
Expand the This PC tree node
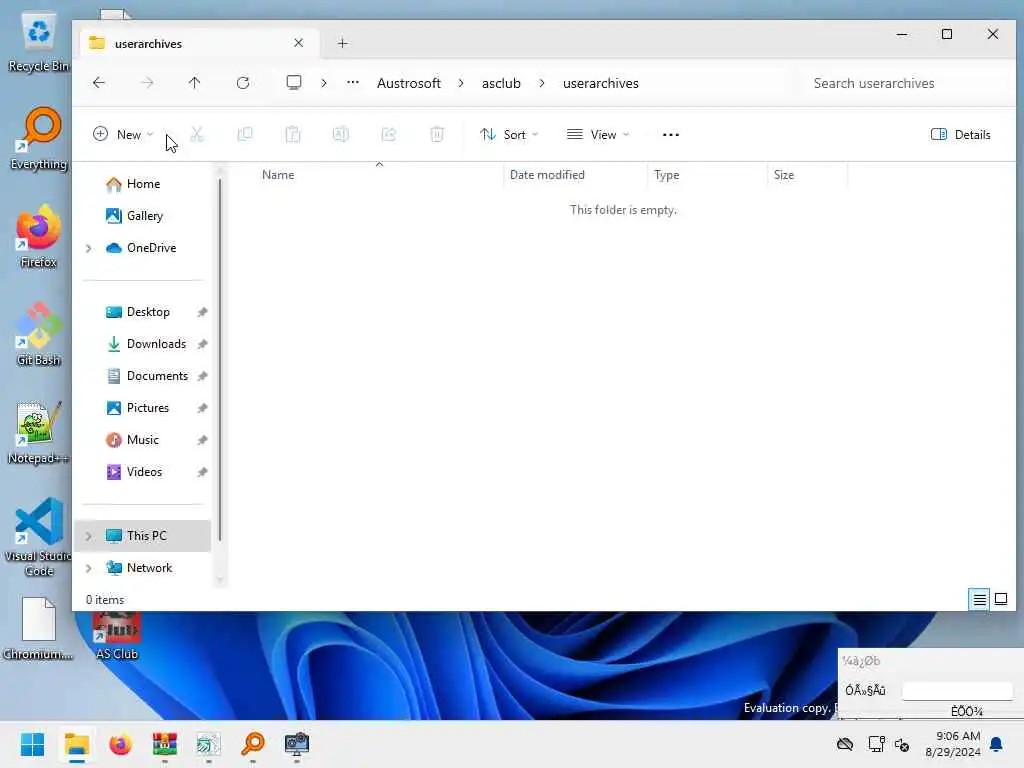(x=88, y=536)
